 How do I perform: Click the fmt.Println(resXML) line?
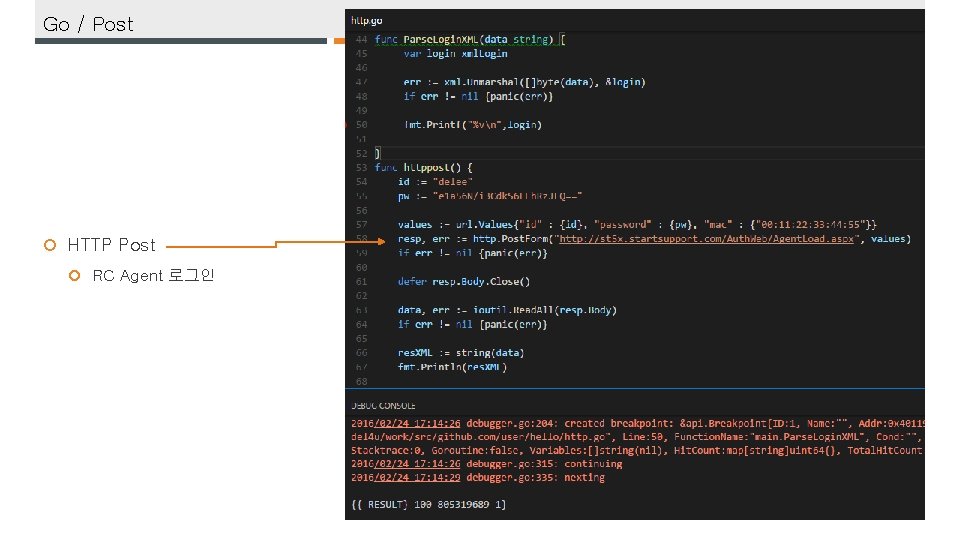pos(452,367)
